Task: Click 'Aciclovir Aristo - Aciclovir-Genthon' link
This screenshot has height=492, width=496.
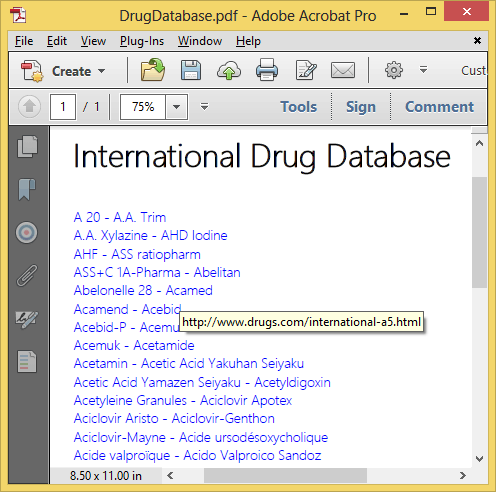Action: click(x=174, y=418)
